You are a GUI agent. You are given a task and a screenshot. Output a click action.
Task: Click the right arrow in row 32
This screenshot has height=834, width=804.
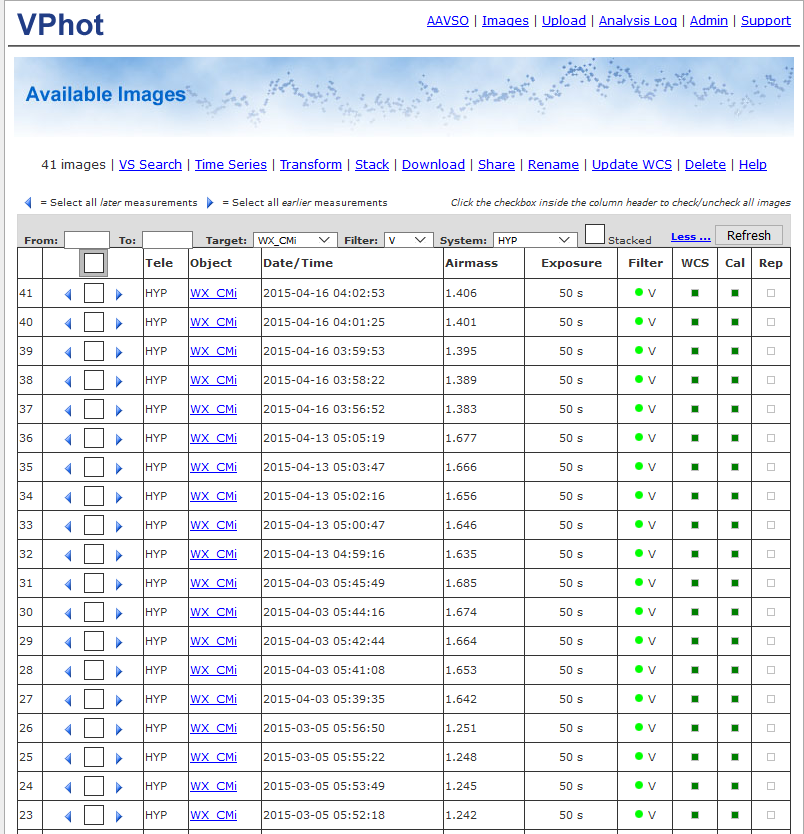pos(118,556)
